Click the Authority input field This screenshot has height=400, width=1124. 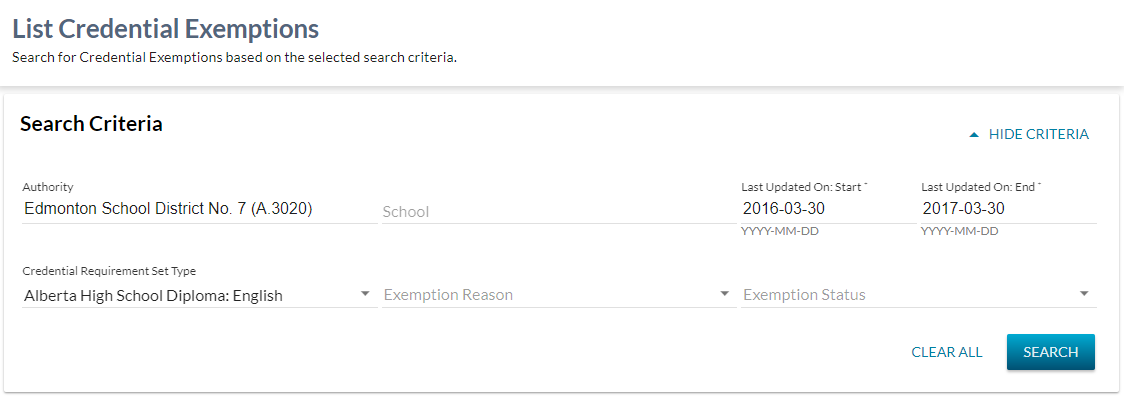199,209
